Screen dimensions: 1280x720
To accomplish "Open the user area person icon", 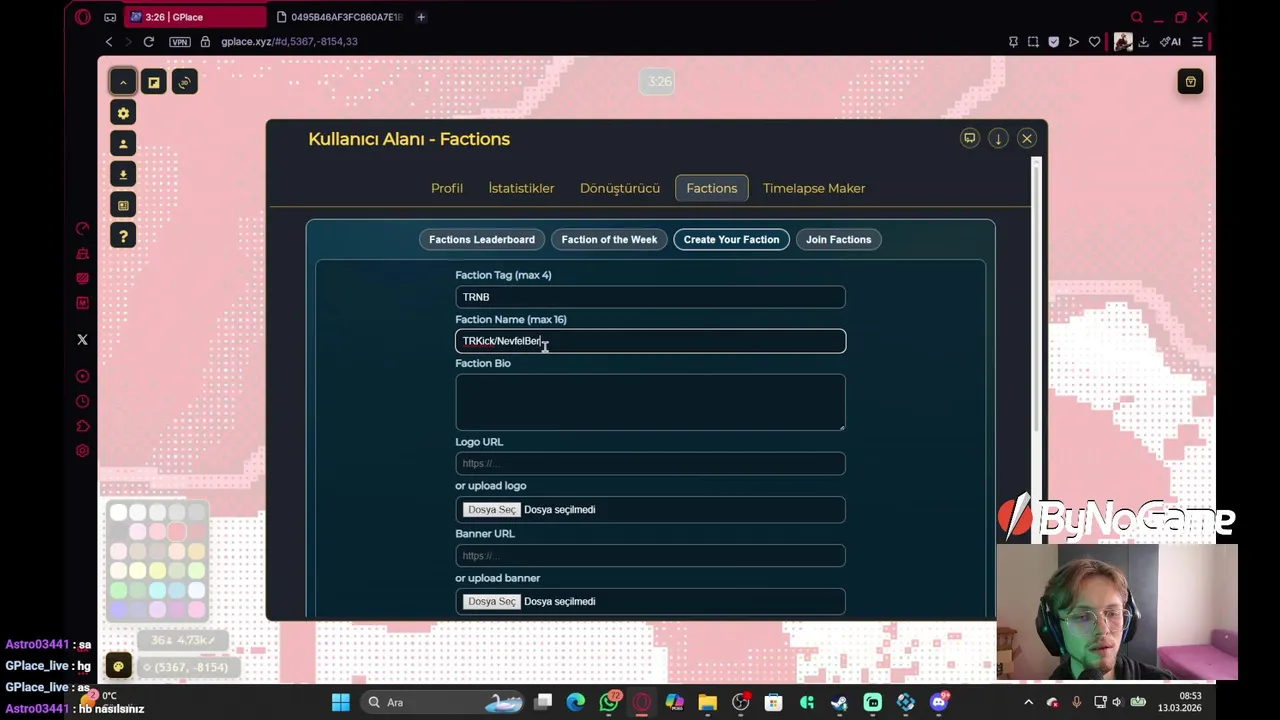I will (123, 144).
